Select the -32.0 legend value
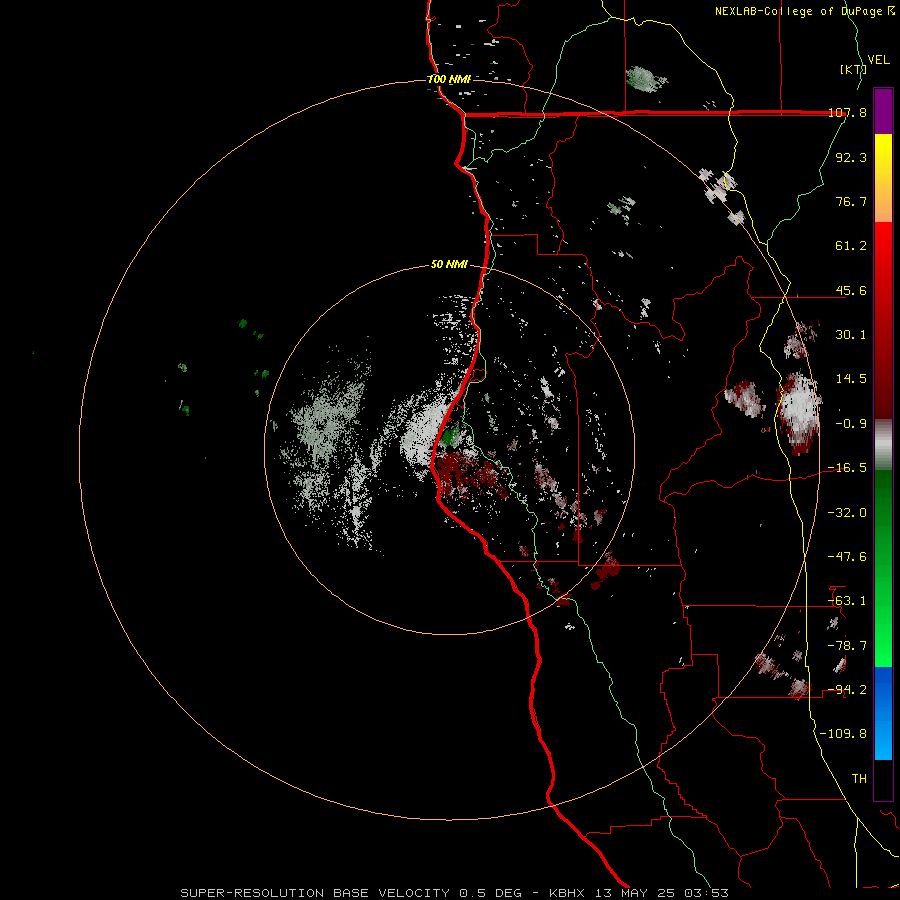The height and width of the screenshot is (900, 900). click(x=847, y=512)
